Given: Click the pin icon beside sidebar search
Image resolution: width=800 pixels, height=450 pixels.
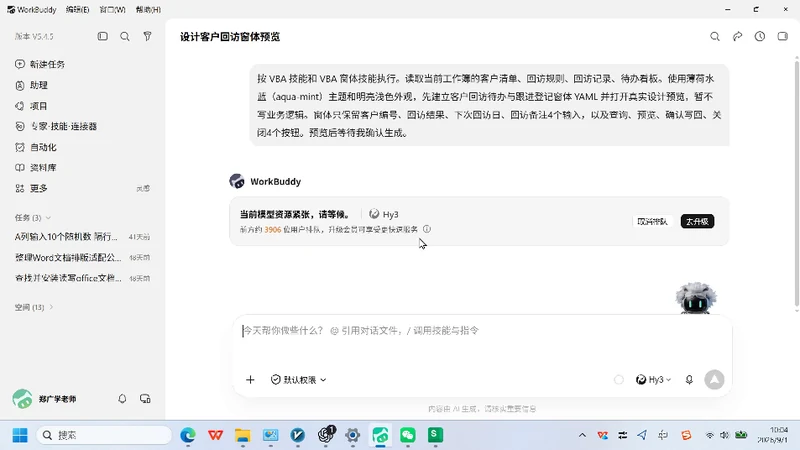Looking at the screenshot, I should (147, 36).
